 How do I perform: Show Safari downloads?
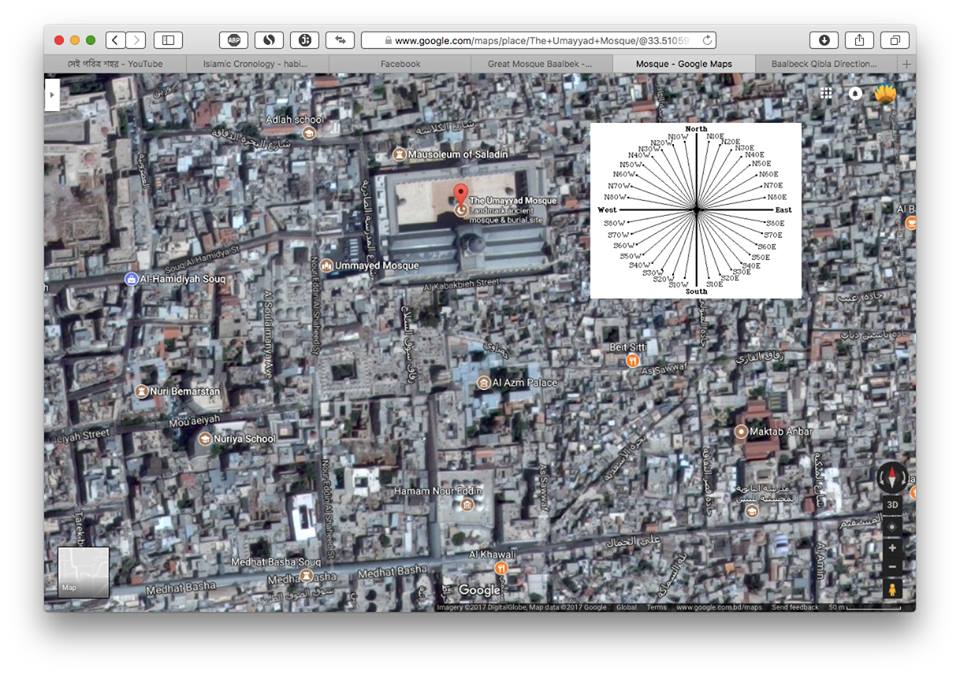tap(824, 40)
